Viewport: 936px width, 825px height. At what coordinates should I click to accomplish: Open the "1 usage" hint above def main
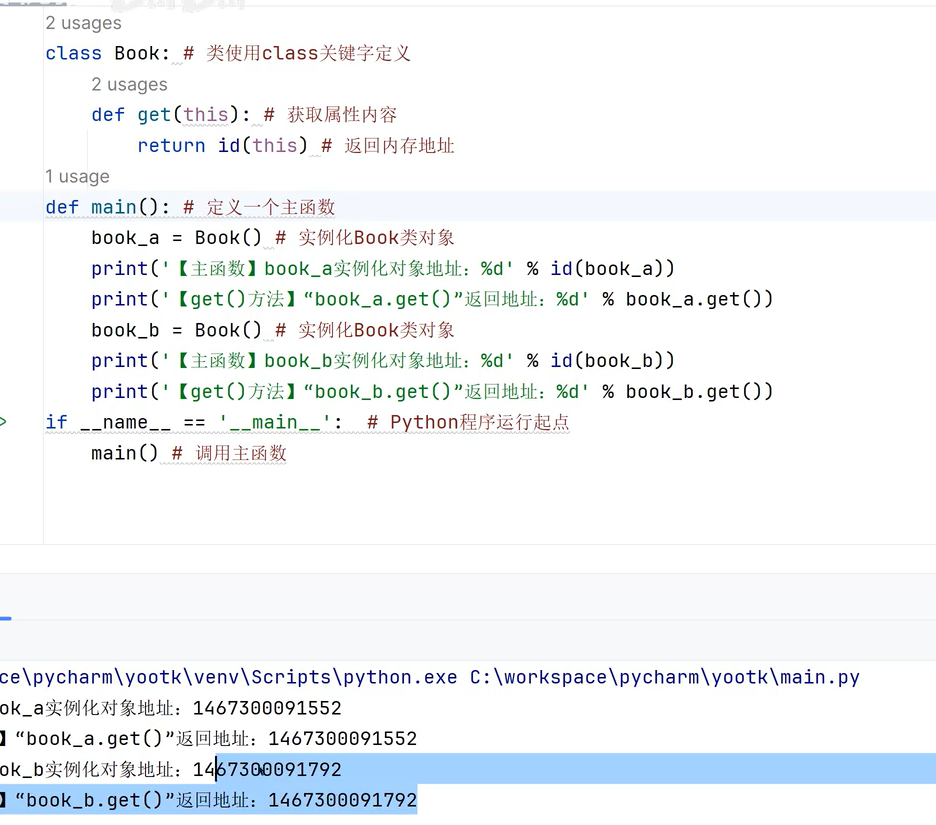(78, 176)
